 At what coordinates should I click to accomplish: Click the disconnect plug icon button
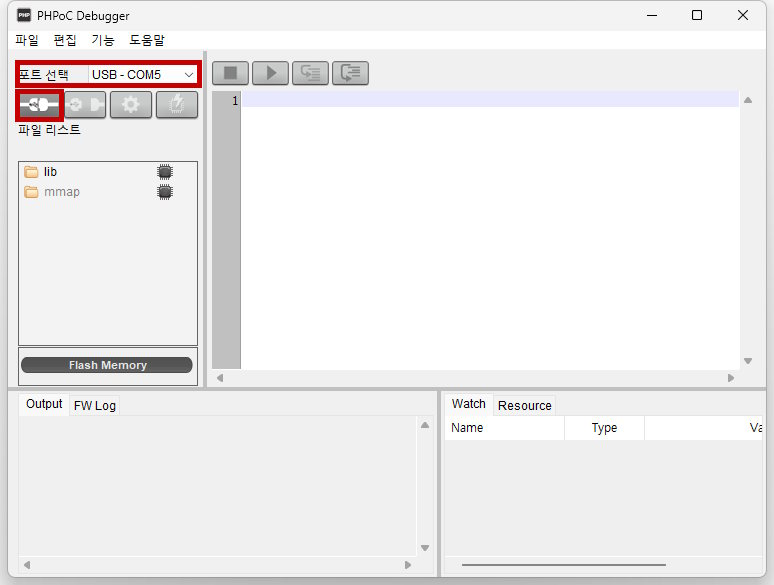pyautogui.click(x=85, y=105)
